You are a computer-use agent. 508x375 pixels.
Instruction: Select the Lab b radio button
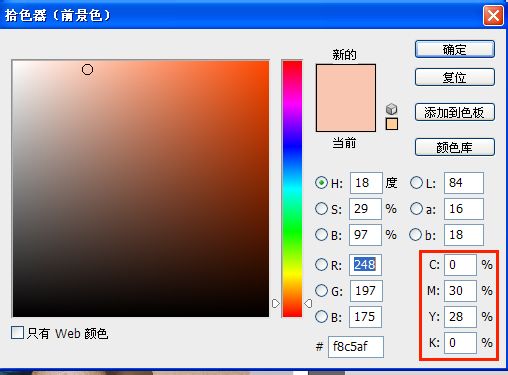[x=415, y=235]
